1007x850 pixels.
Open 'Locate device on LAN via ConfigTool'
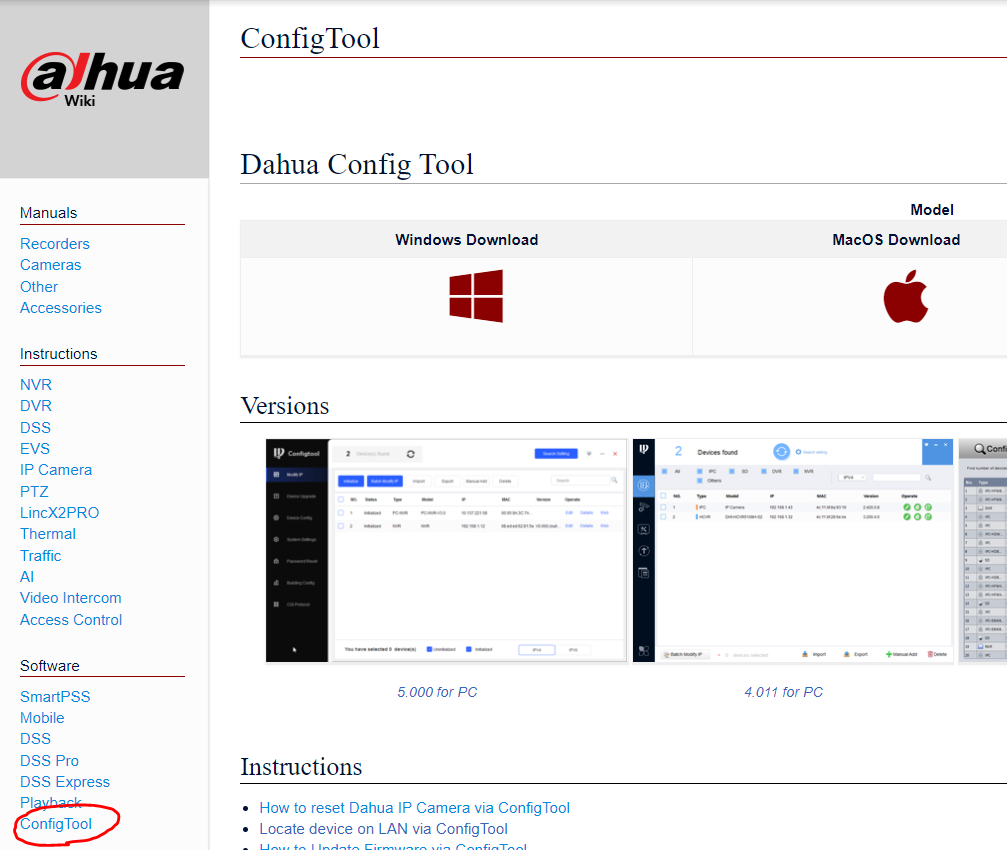(x=383, y=829)
